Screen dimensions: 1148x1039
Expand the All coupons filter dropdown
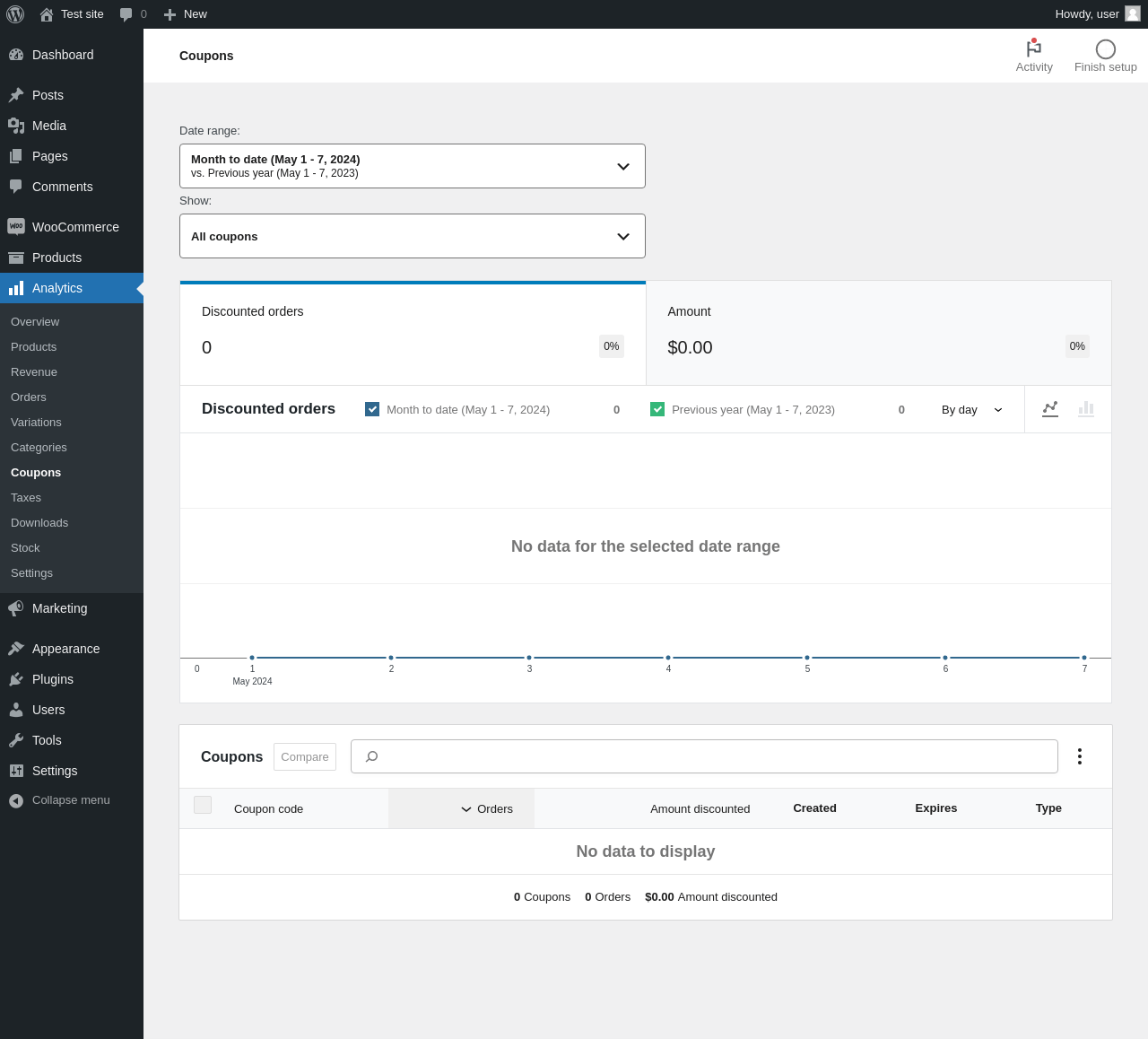click(x=413, y=236)
